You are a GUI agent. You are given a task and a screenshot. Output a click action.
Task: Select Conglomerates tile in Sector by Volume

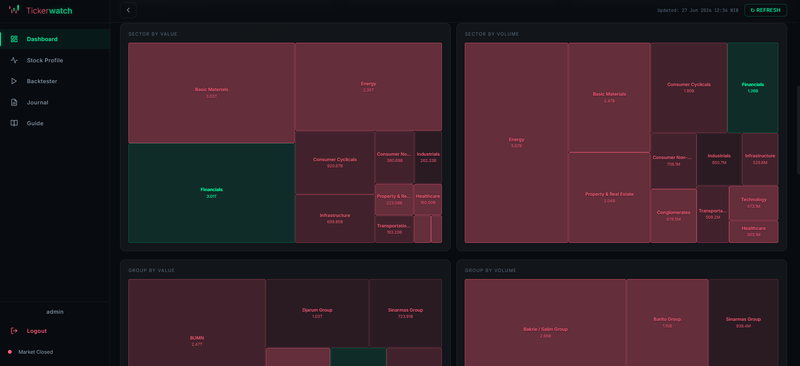(x=673, y=216)
